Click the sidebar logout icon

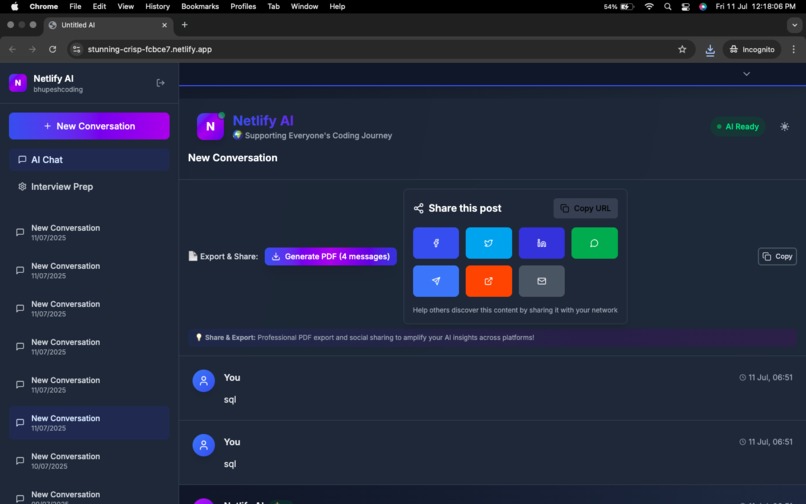pyautogui.click(x=160, y=83)
